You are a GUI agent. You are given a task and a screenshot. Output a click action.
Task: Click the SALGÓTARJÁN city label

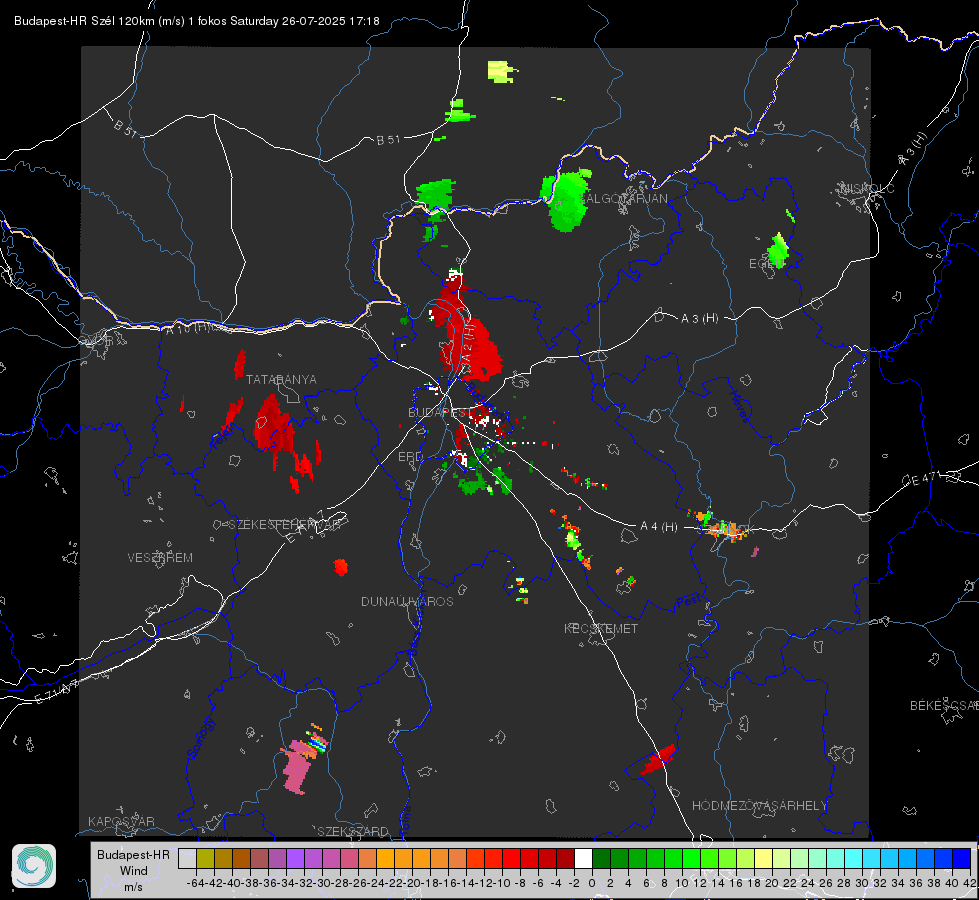(623, 199)
